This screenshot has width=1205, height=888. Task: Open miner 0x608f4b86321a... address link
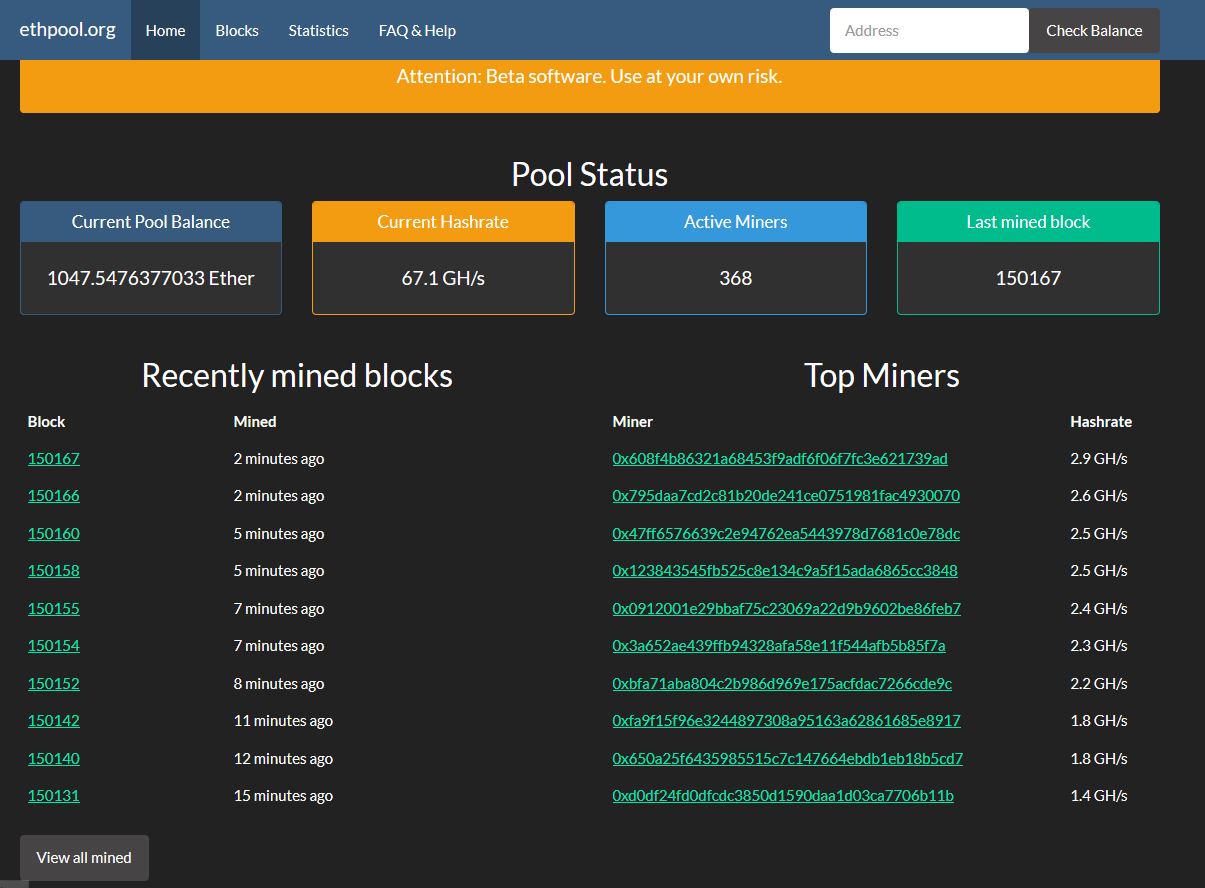pyautogui.click(x=780, y=459)
